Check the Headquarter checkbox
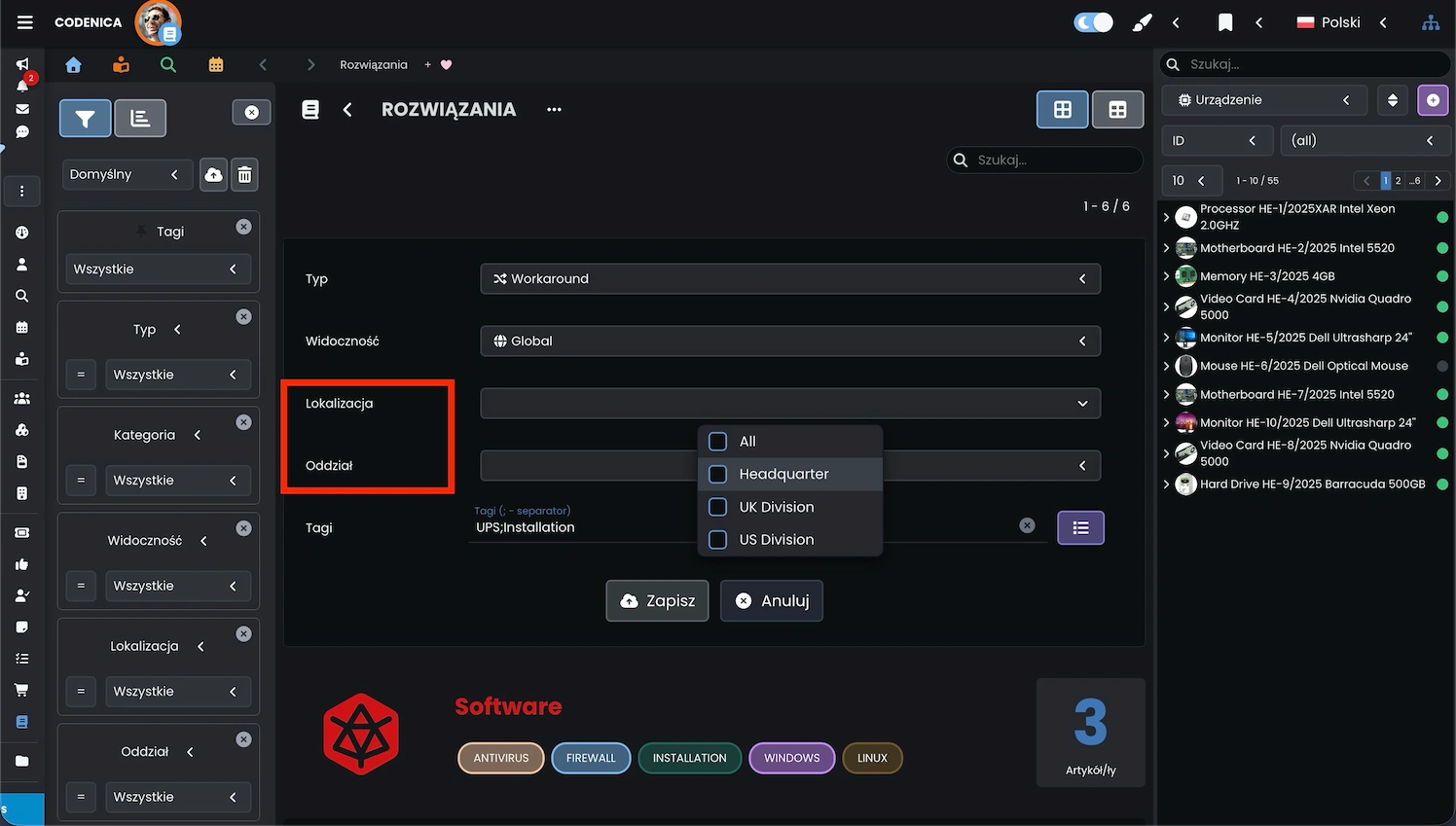The image size is (1456, 826). point(718,475)
